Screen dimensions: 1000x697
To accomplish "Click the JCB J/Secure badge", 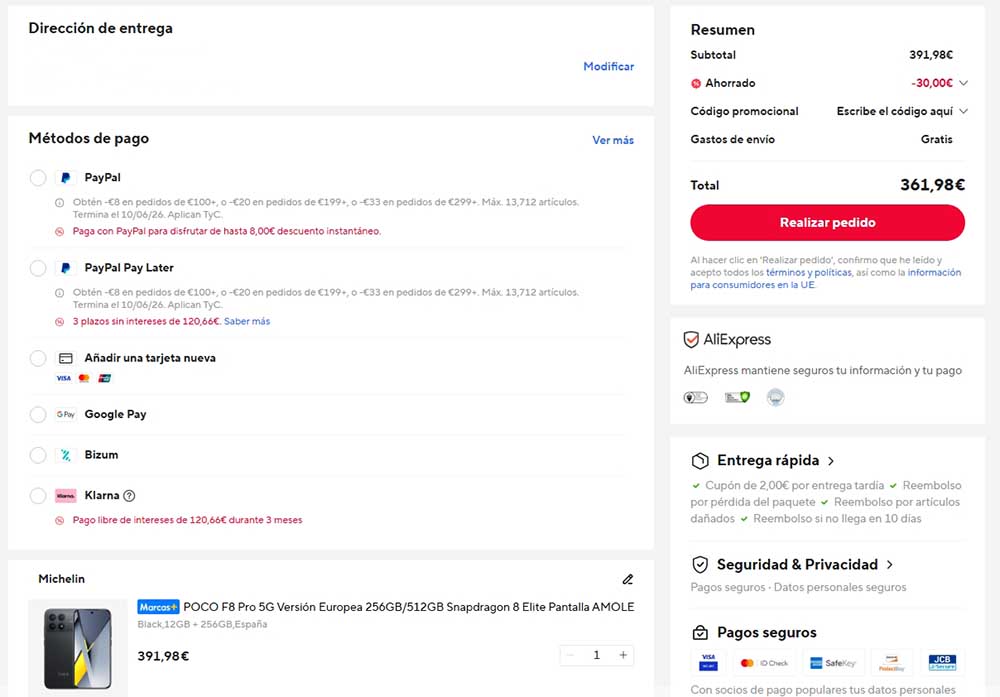I will tap(942, 663).
